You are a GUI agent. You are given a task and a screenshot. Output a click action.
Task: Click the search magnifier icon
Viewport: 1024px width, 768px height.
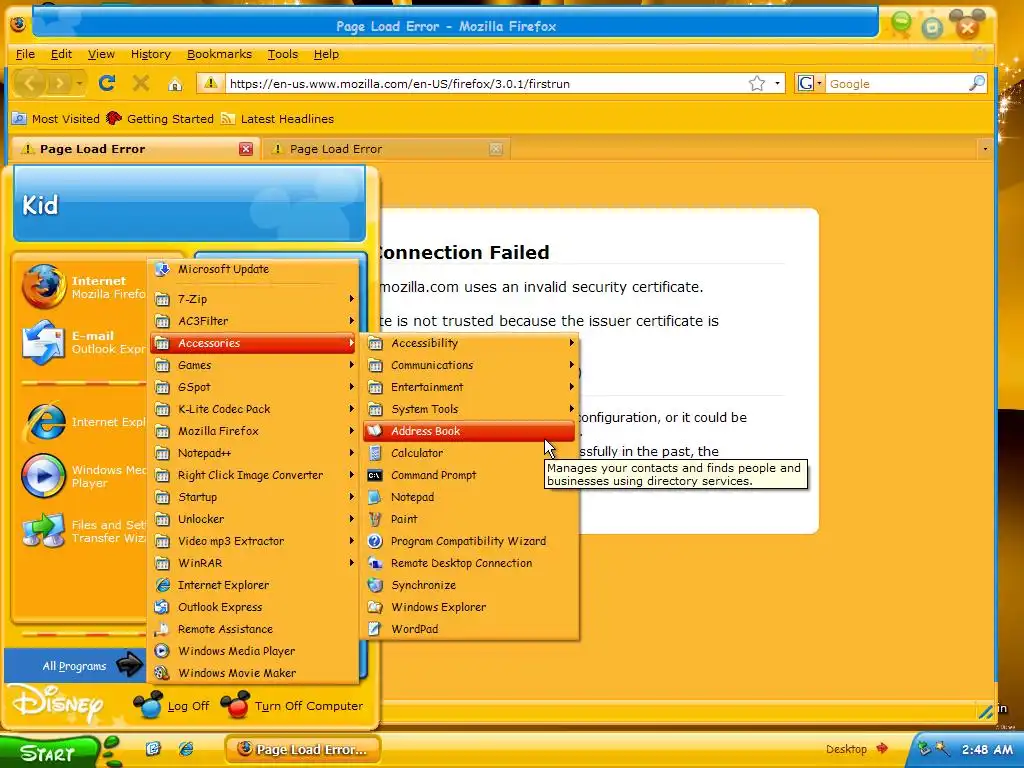(x=976, y=83)
